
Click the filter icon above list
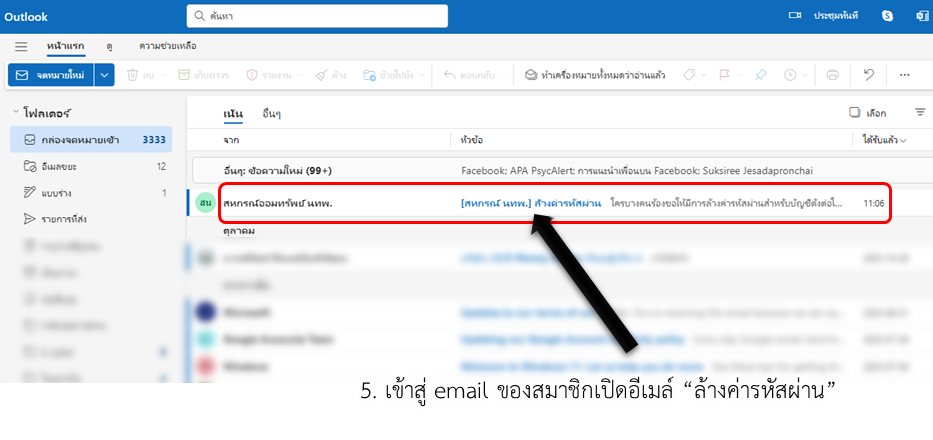(x=920, y=112)
